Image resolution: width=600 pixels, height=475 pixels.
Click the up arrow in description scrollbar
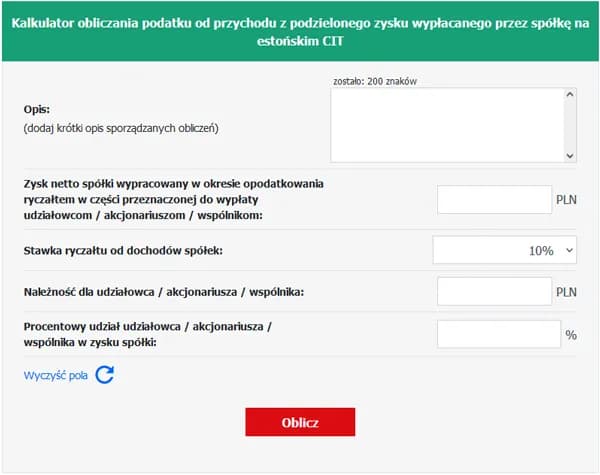[570, 96]
